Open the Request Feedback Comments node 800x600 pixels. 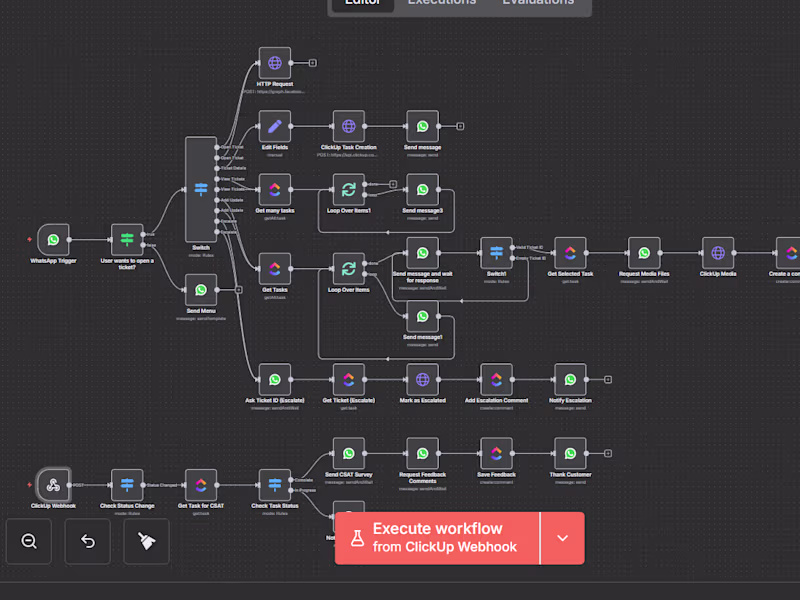click(x=422, y=454)
